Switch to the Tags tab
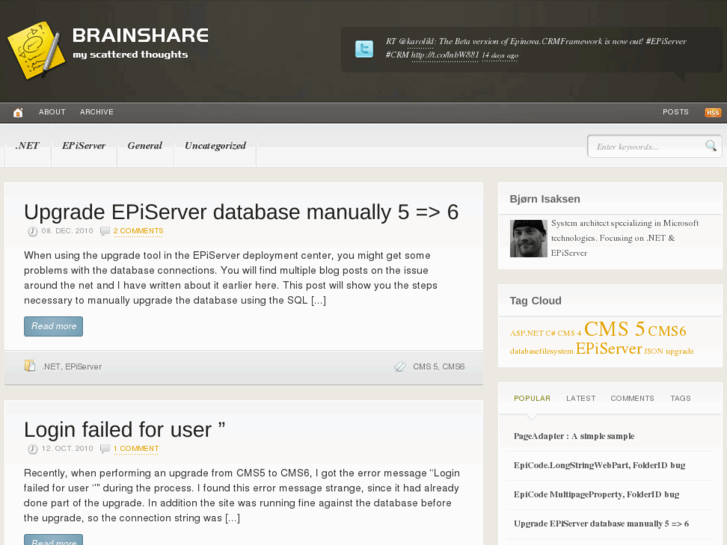The height and width of the screenshot is (545, 727). [680, 398]
